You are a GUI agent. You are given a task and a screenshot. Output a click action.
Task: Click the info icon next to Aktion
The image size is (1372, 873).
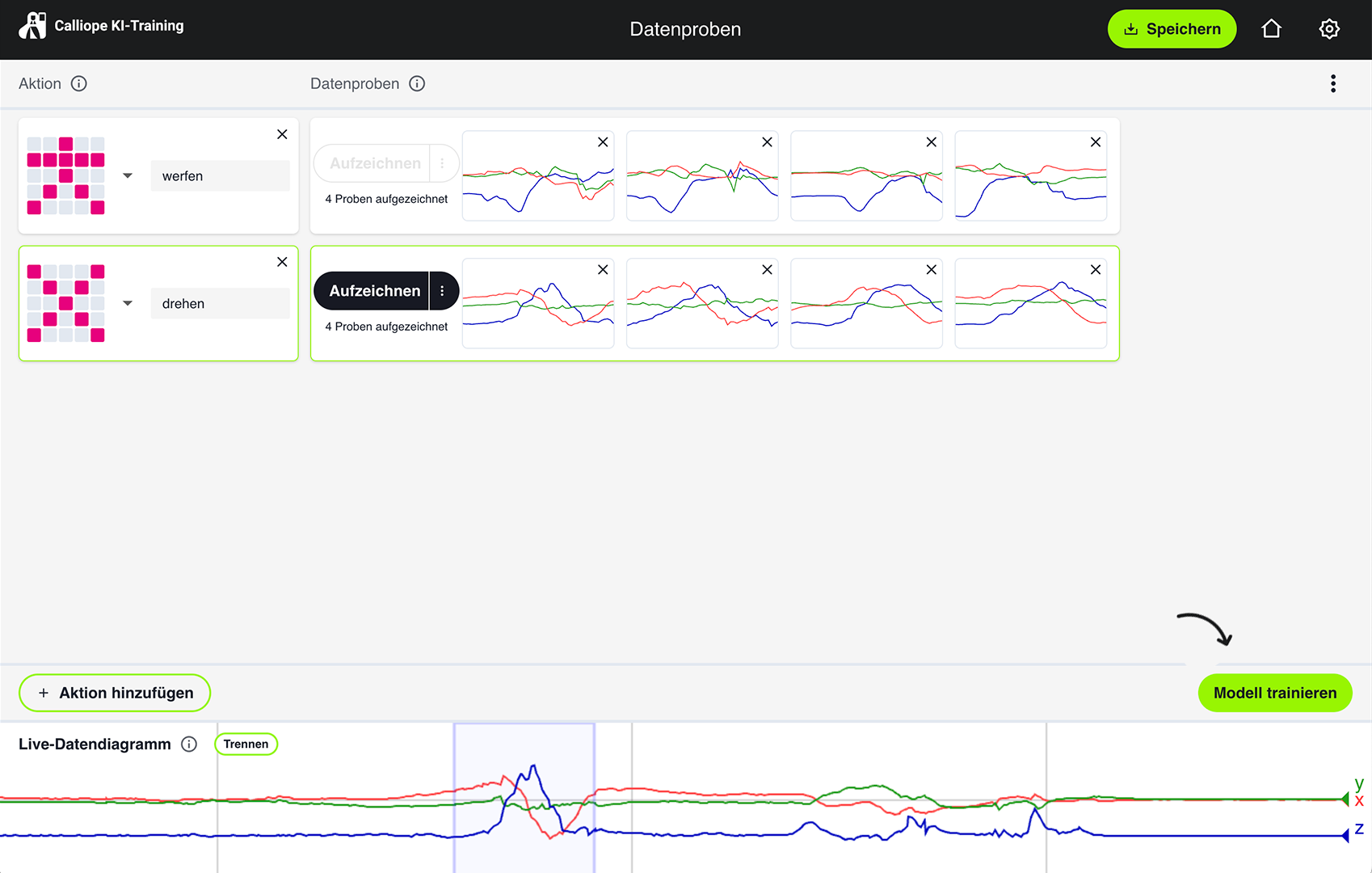[x=78, y=84]
